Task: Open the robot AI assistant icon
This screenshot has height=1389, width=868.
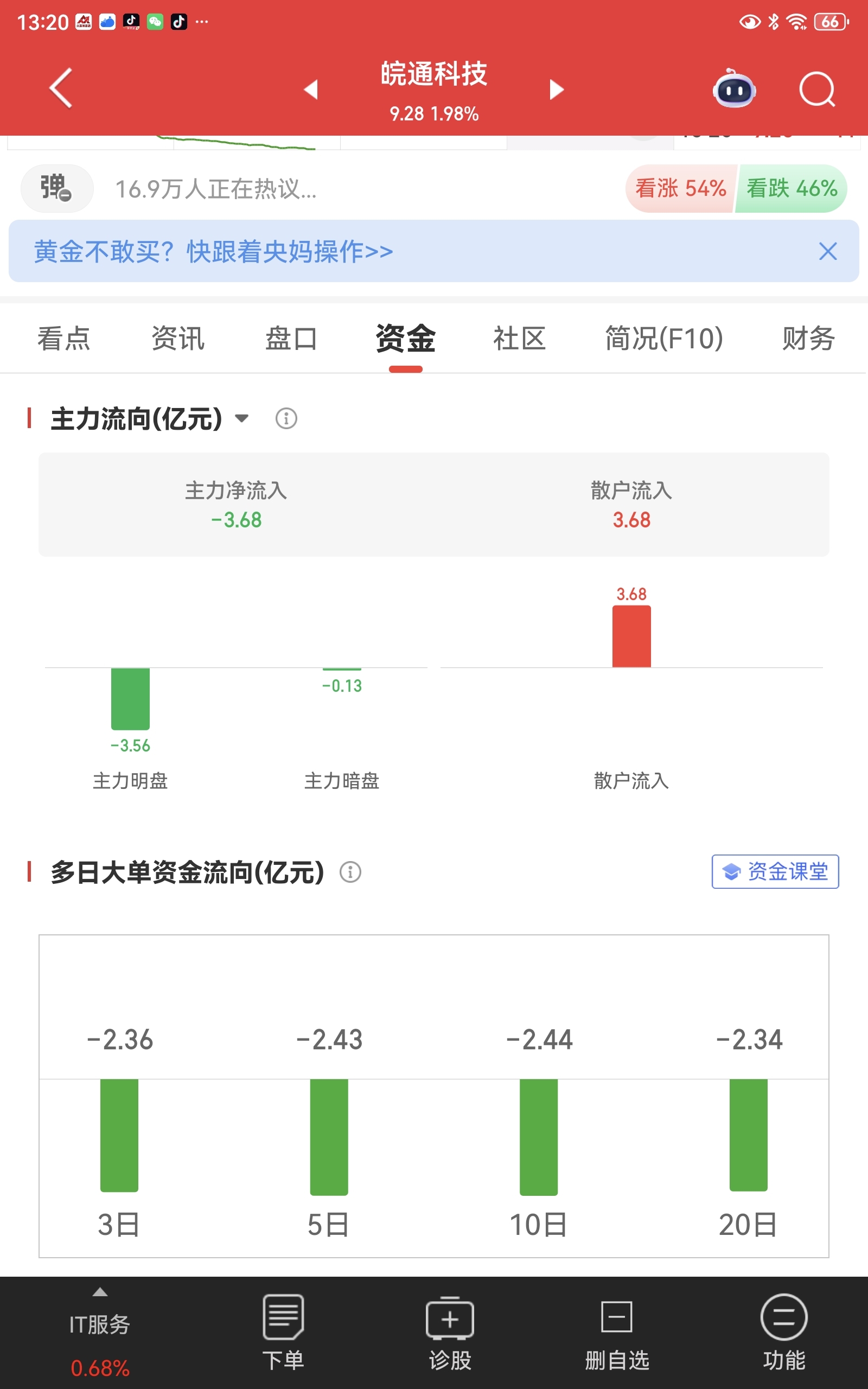Action: click(x=734, y=88)
